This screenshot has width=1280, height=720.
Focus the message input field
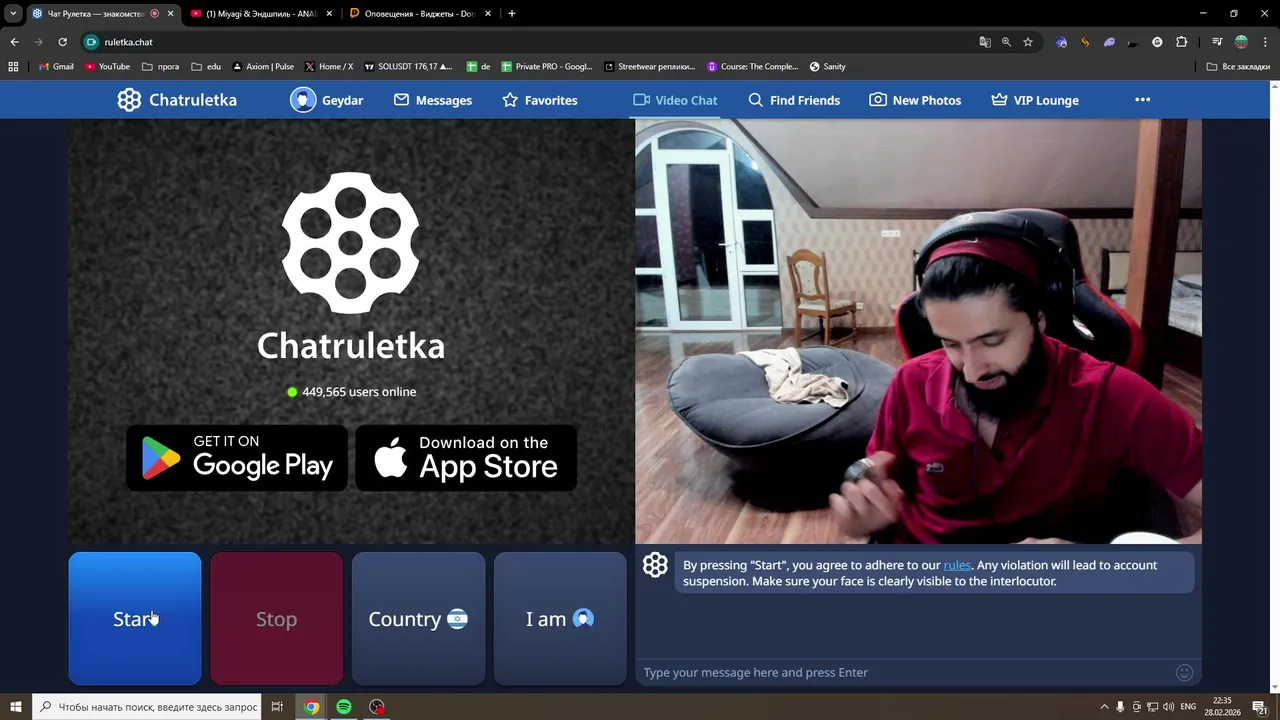tap(905, 672)
